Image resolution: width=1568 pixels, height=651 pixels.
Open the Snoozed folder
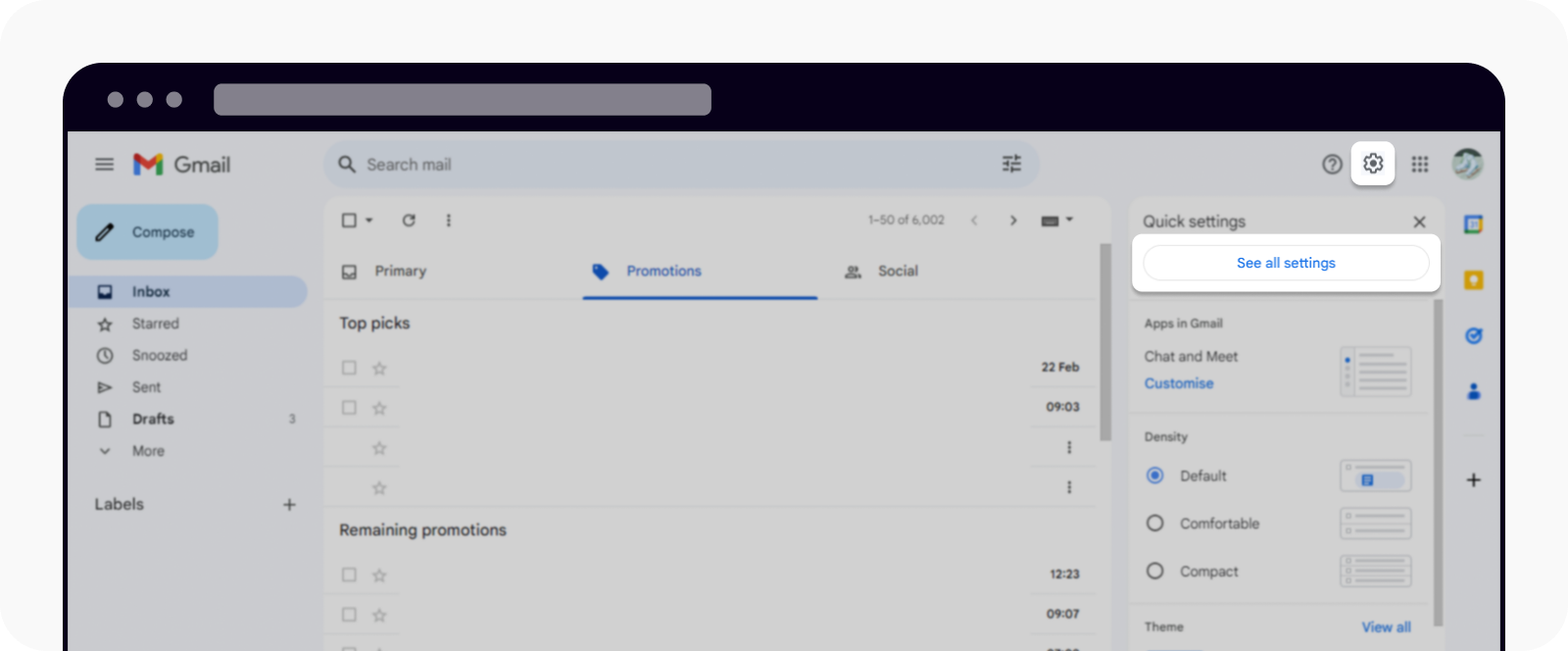point(160,356)
